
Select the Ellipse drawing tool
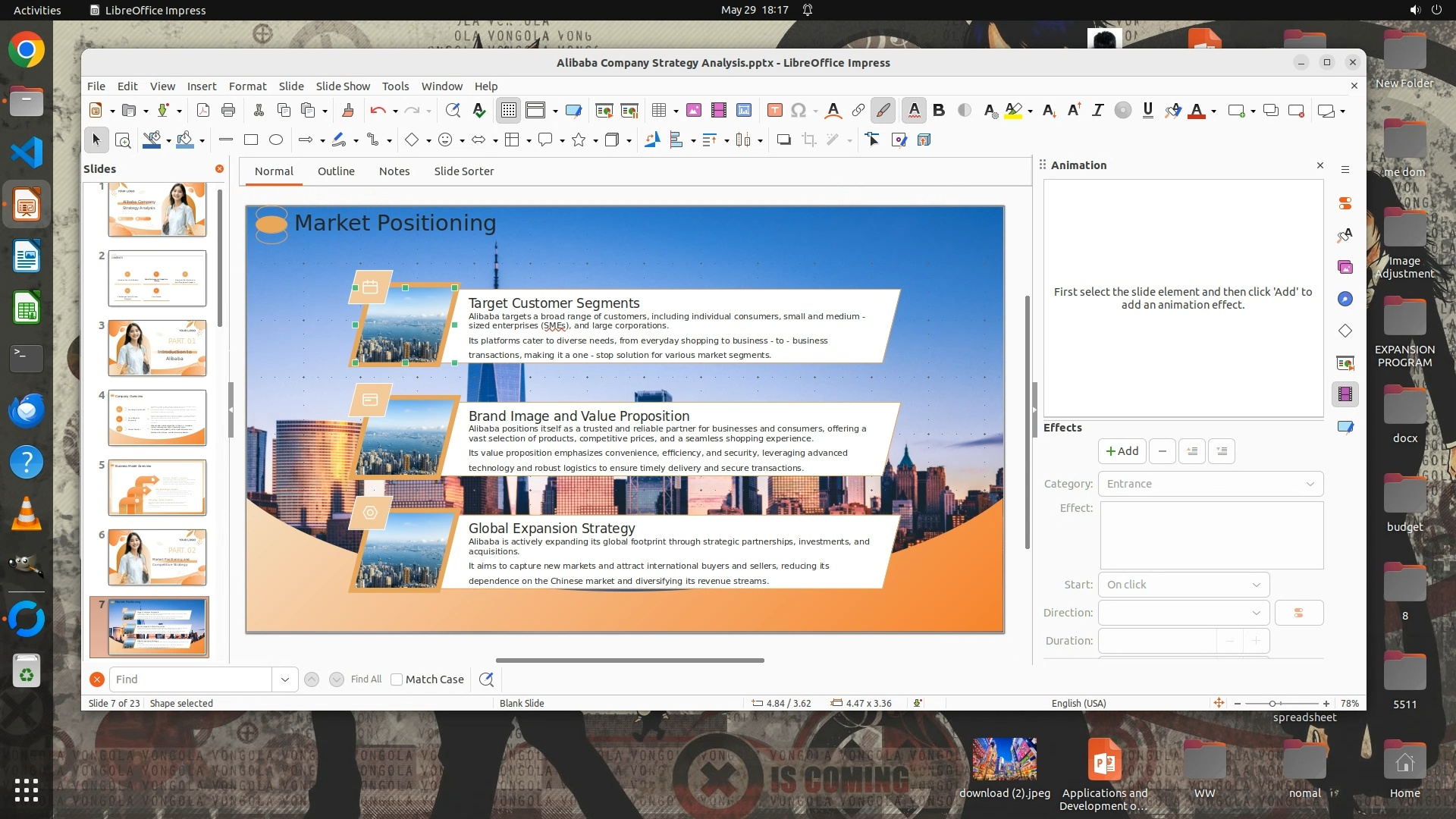(x=276, y=140)
